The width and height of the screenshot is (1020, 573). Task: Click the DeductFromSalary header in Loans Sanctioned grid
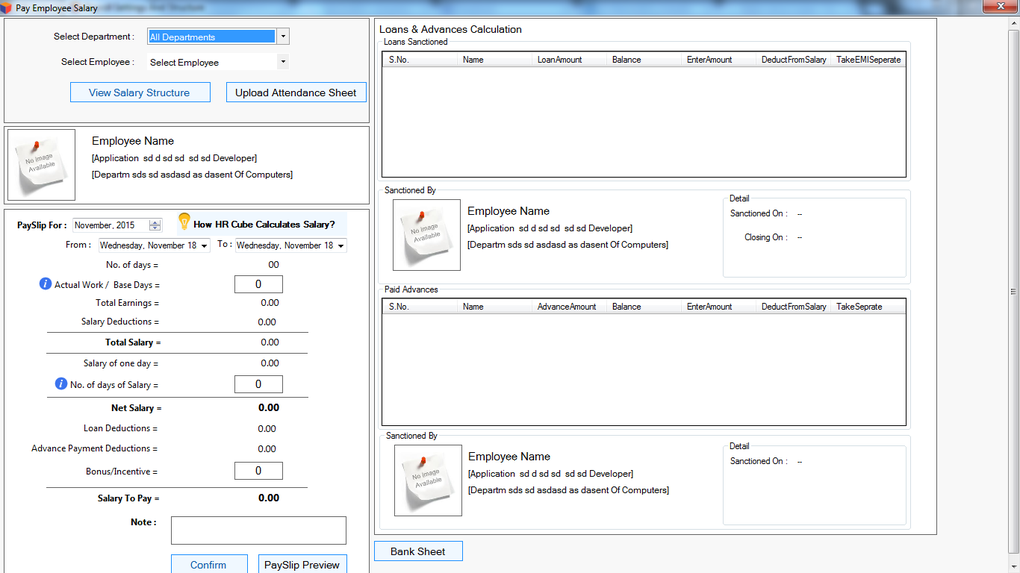coord(794,60)
